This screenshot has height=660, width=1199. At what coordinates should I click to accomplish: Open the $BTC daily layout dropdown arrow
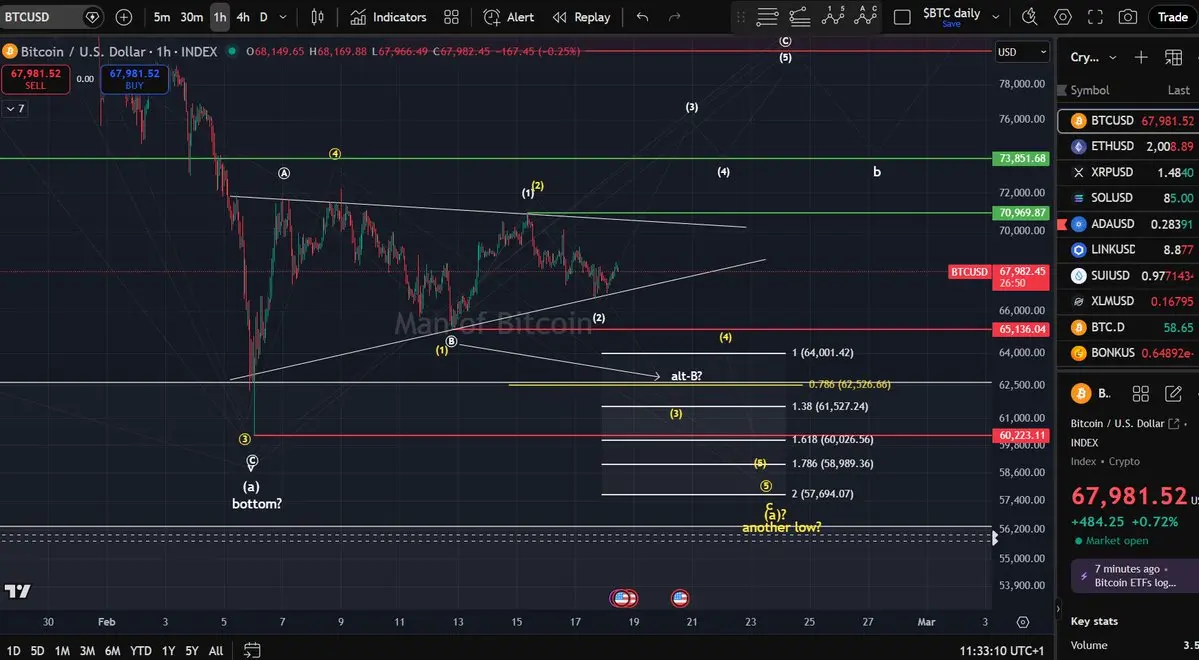click(x=996, y=17)
